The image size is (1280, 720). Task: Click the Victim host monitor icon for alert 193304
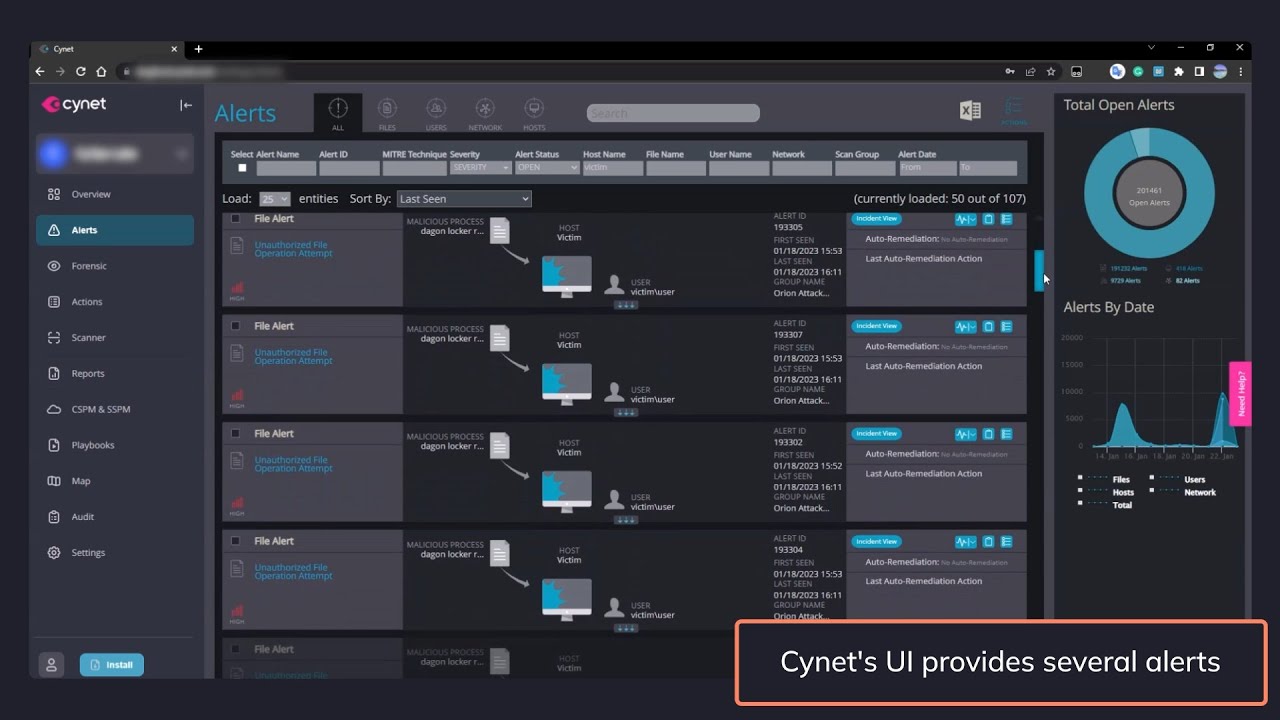click(x=566, y=598)
